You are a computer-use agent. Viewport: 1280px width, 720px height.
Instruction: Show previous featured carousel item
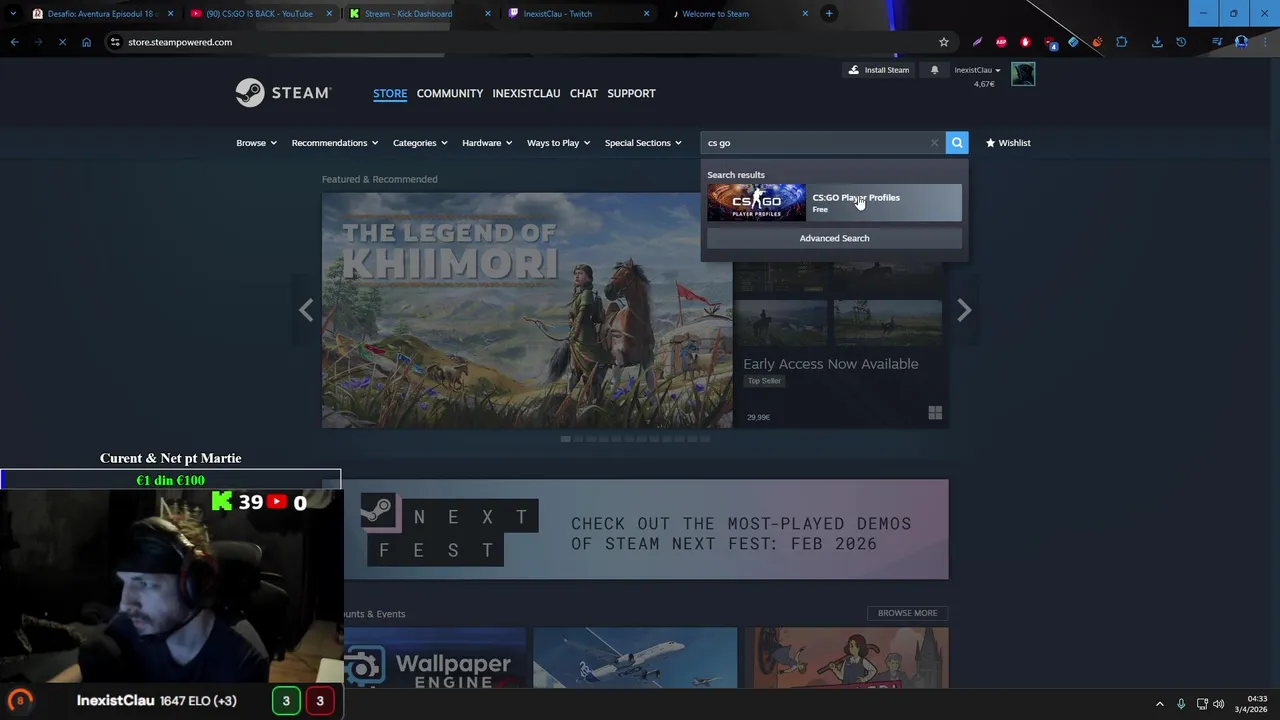306,310
